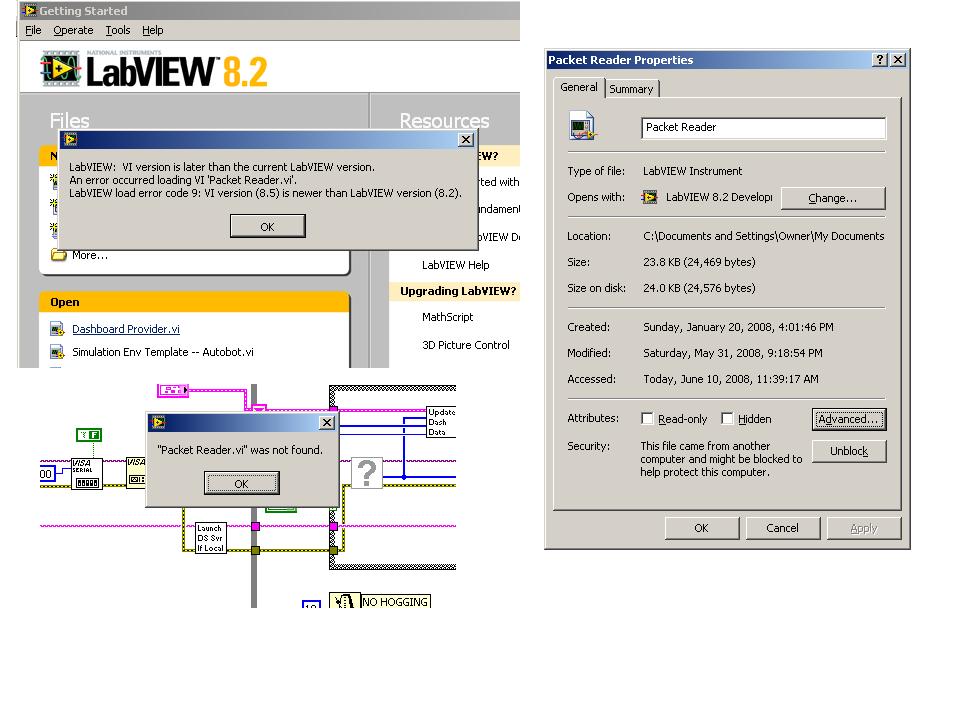This screenshot has height=719, width=959.
Task: Click the Open section header
Action: tap(194, 302)
